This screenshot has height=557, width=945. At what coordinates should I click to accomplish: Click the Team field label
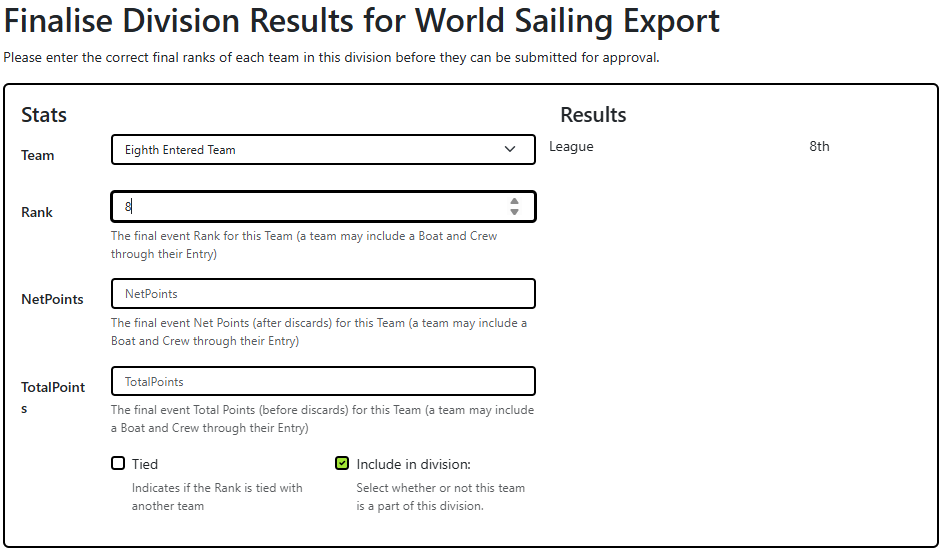pyautogui.click(x=38, y=156)
